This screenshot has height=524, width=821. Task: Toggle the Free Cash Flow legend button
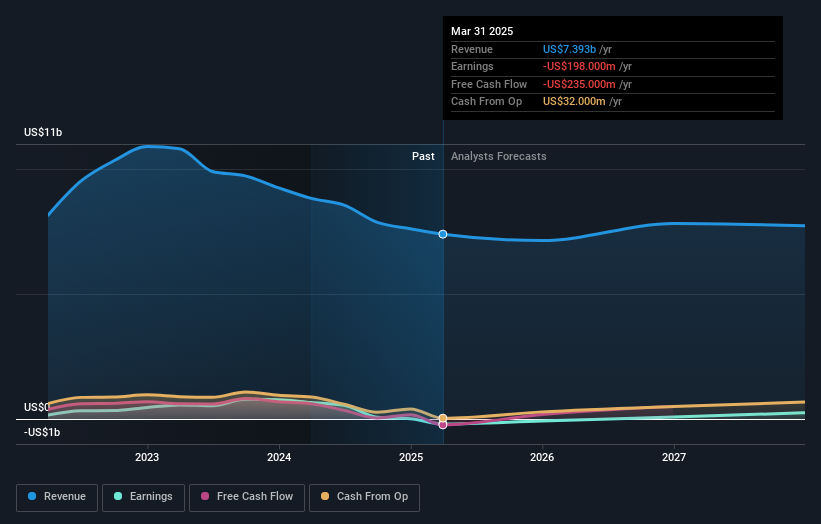click(x=247, y=497)
